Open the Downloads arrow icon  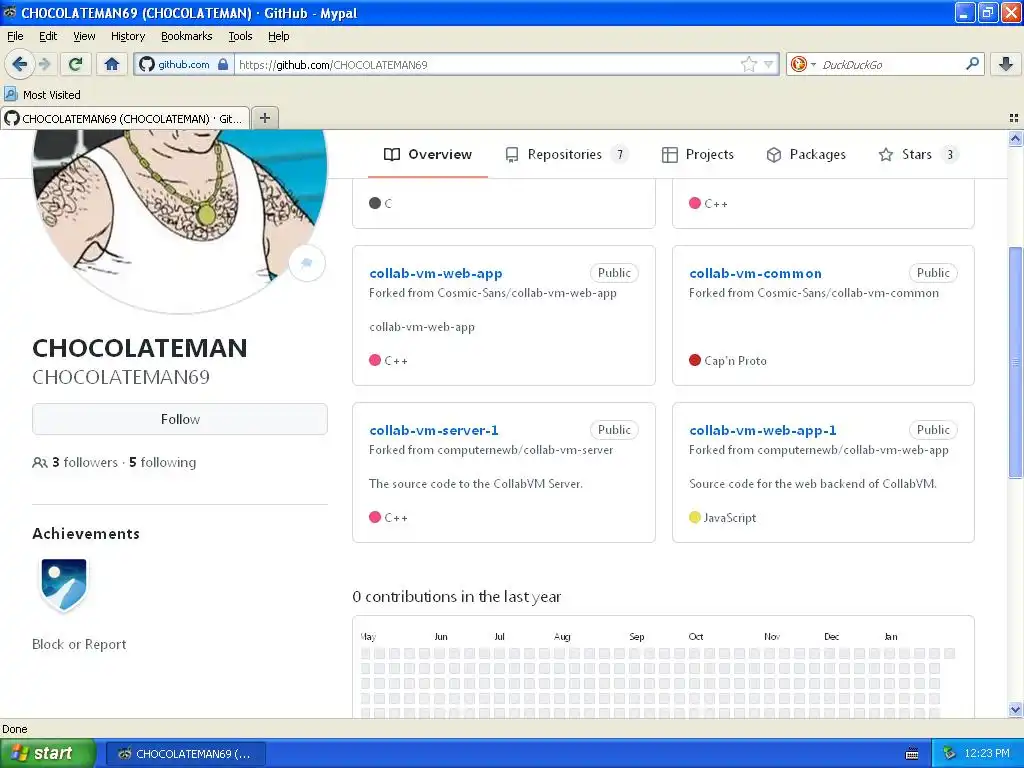[1006, 64]
